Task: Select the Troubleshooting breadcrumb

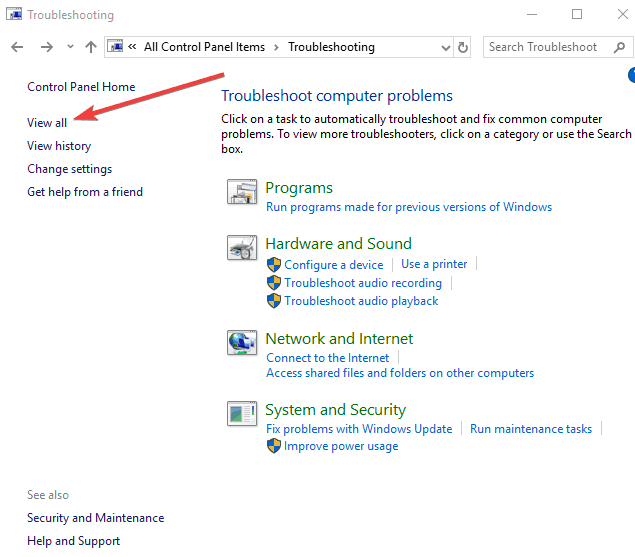Action: point(331,47)
